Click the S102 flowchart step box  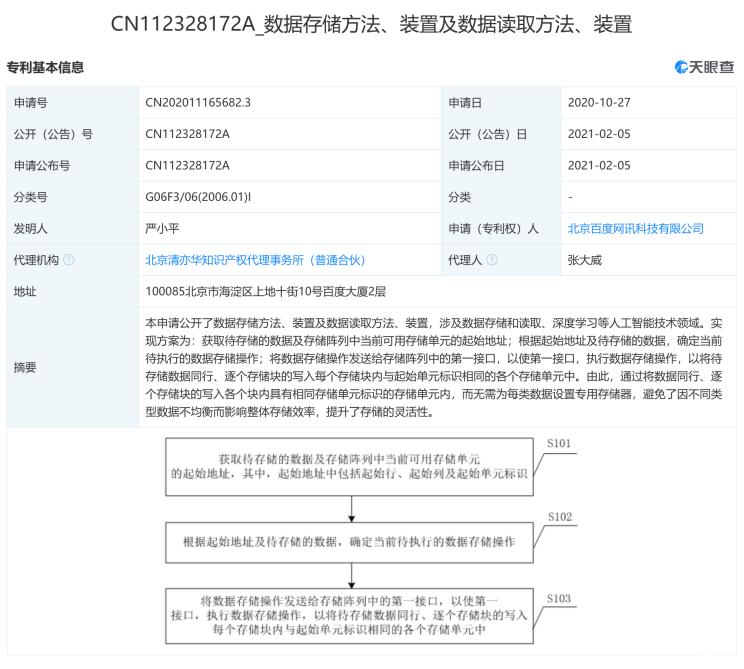[x=349, y=541]
